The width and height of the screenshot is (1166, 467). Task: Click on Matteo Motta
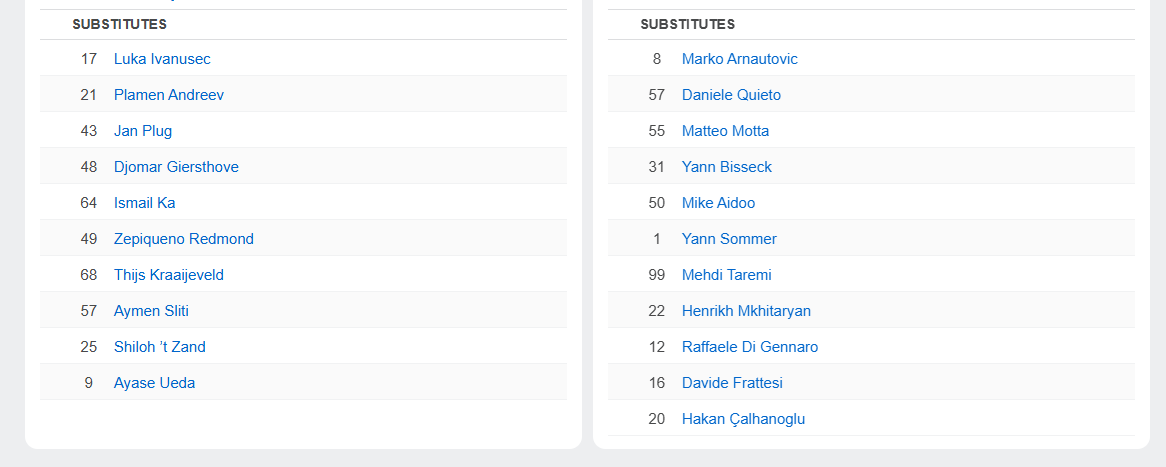[x=725, y=131]
